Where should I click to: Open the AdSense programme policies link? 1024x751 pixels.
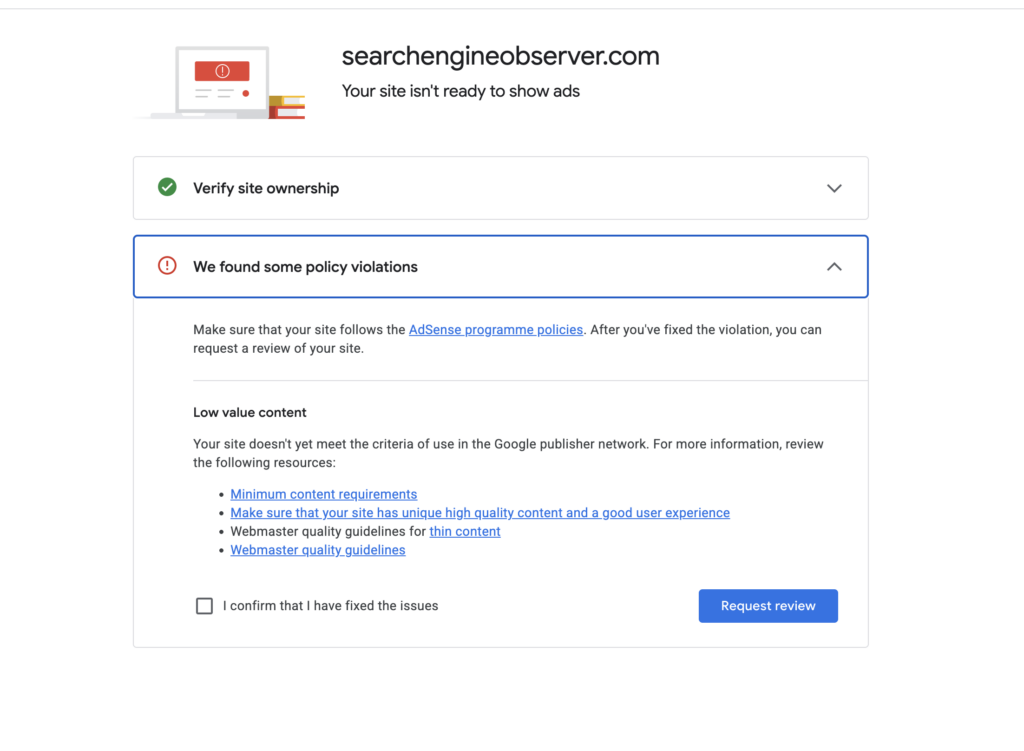pyautogui.click(x=496, y=330)
